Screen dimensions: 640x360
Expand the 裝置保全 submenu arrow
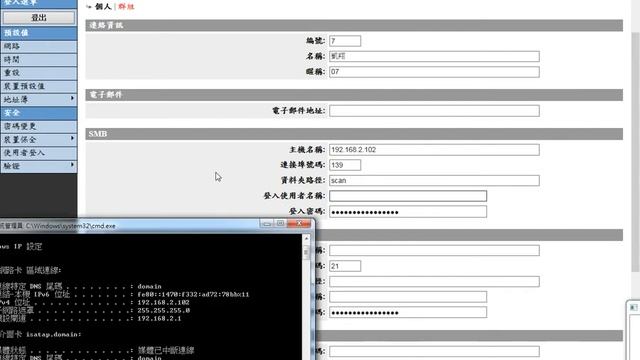tap(72, 139)
